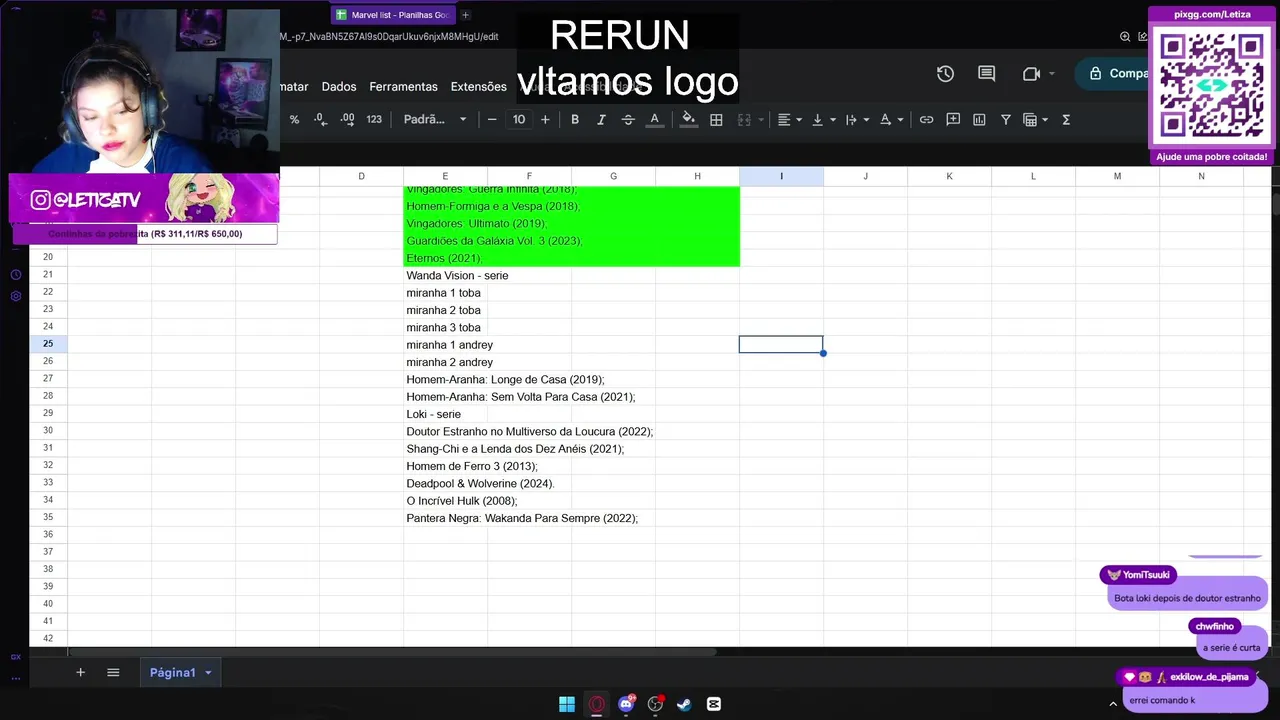
Task: Click the browser zoom magnifier icon
Action: click(1125, 37)
